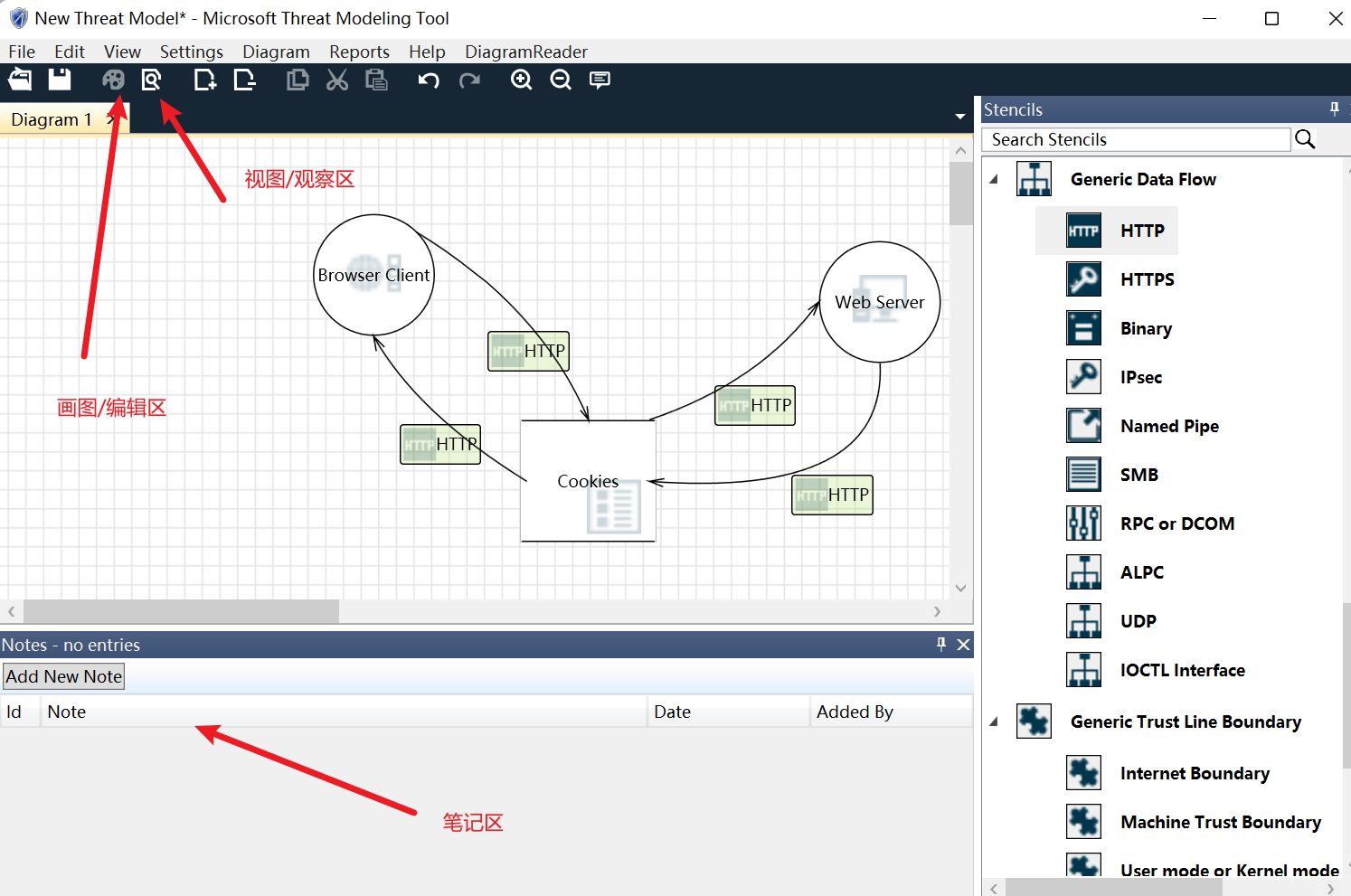This screenshot has width=1351, height=896.
Task: Undo the last action
Action: pos(429,80)
